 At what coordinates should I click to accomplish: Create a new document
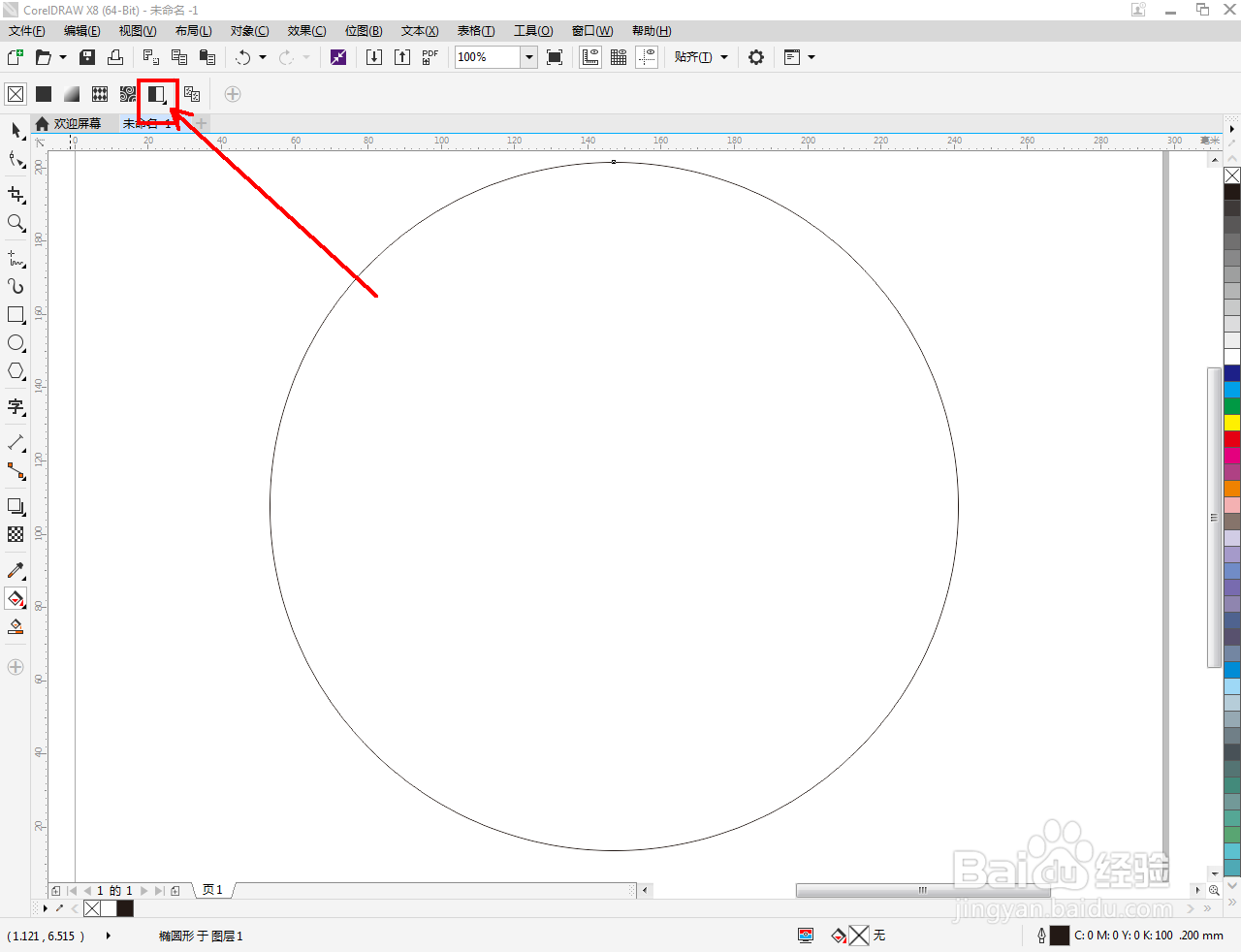pyautogui.click(x=16, y=57)
